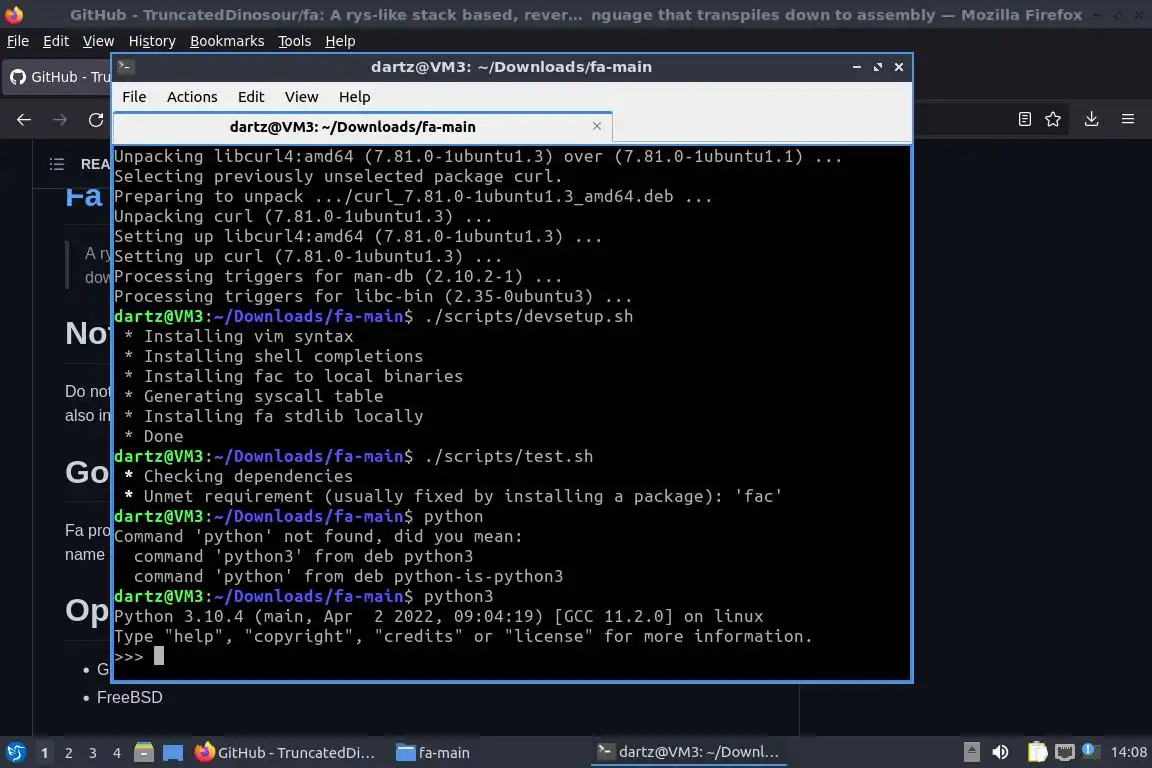Click the ./scripts/devsetup.sh command line
The width and height of the screenshot is (1152, 768).
(373, 316)
